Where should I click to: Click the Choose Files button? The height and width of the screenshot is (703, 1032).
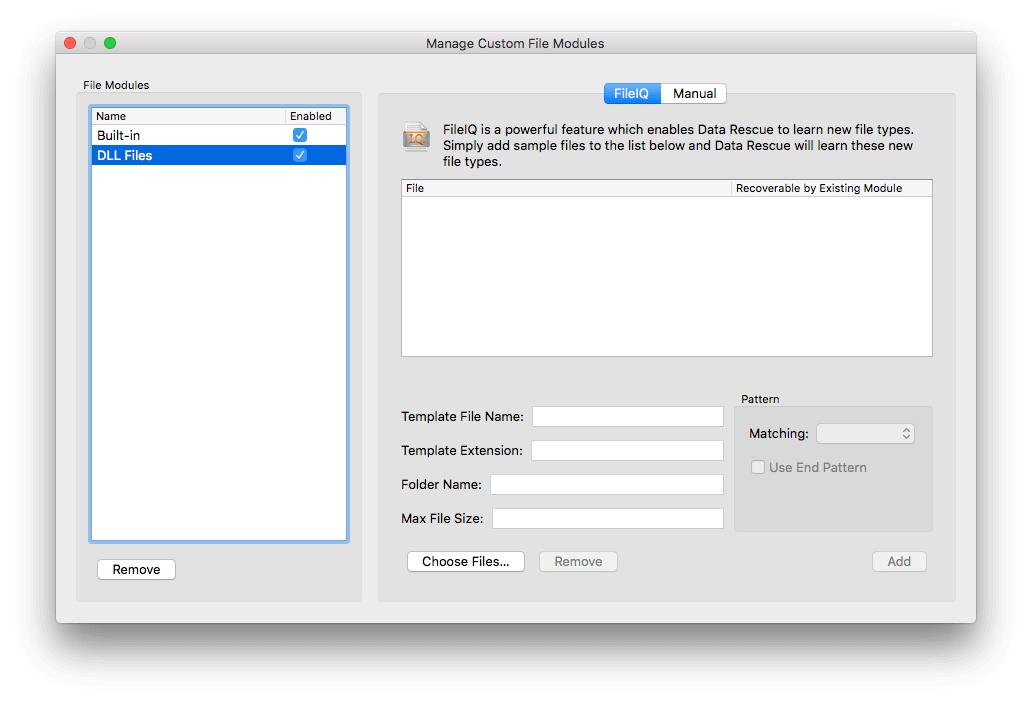(465, 561)
